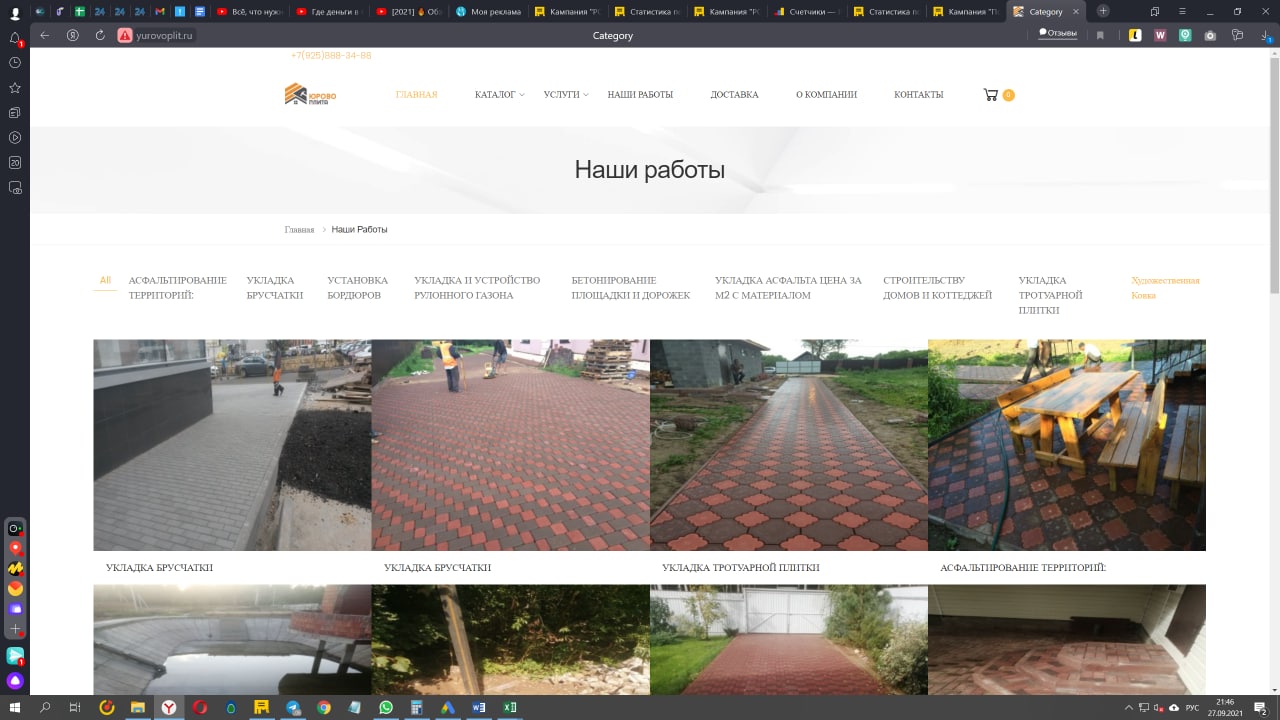Open the green map-pin extension icon

tap(1185, 35)
